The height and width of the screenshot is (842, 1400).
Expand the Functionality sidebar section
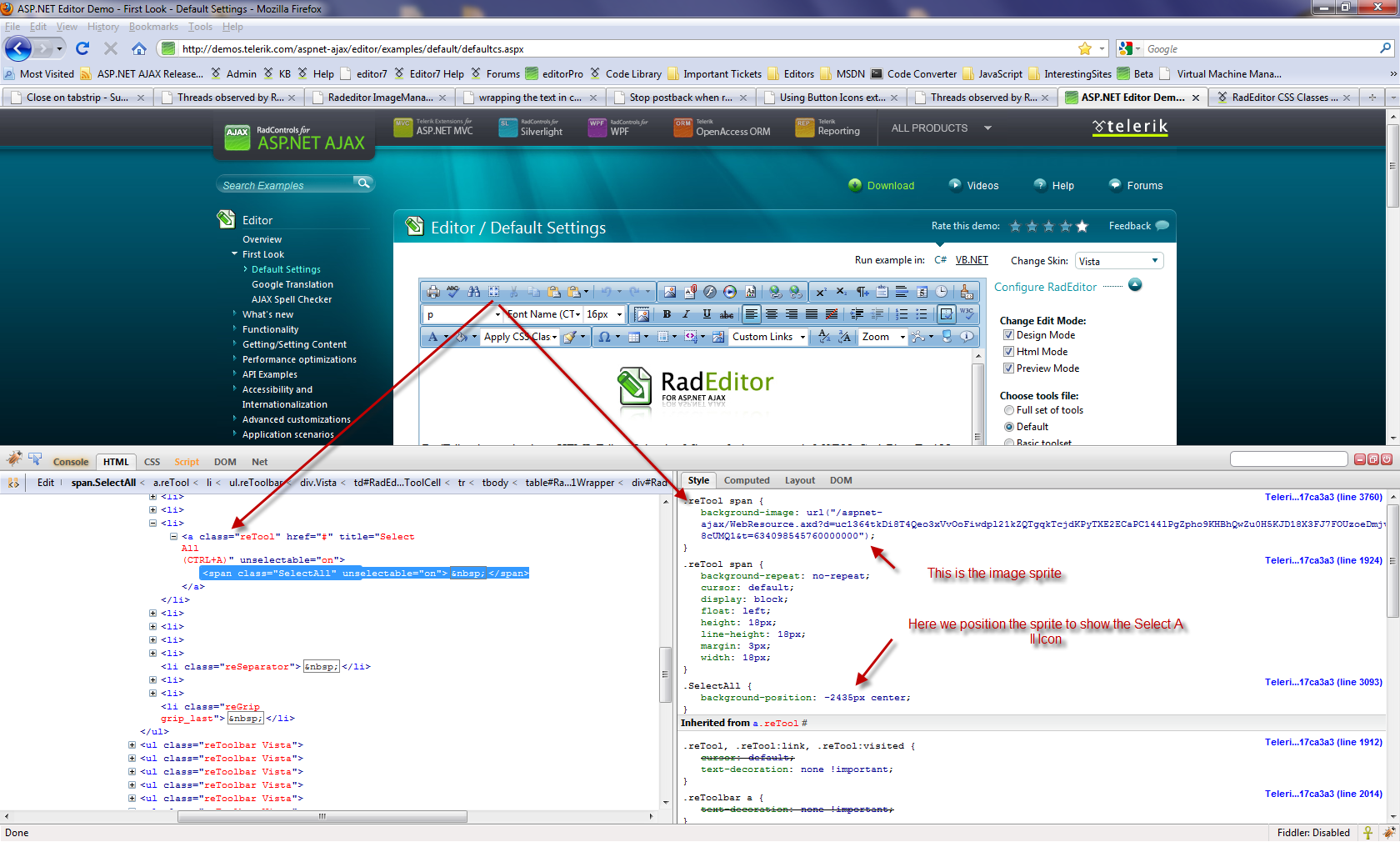[270, 329]
